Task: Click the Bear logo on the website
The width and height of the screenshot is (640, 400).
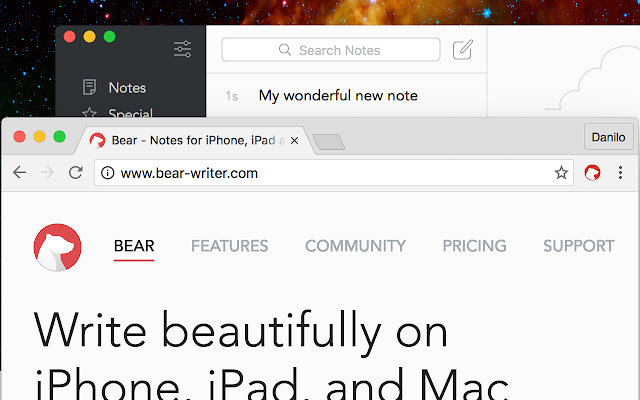Action: point(58,247)
